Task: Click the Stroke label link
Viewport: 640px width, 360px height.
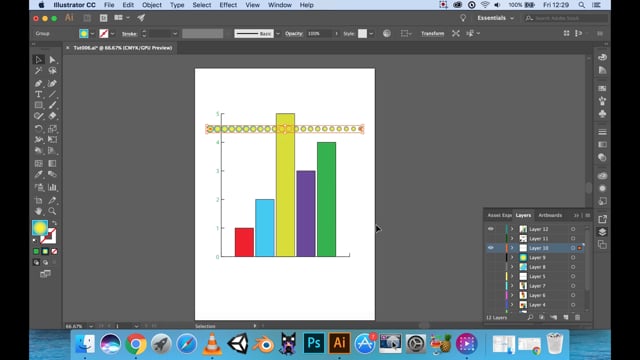Action: point(129,34)
